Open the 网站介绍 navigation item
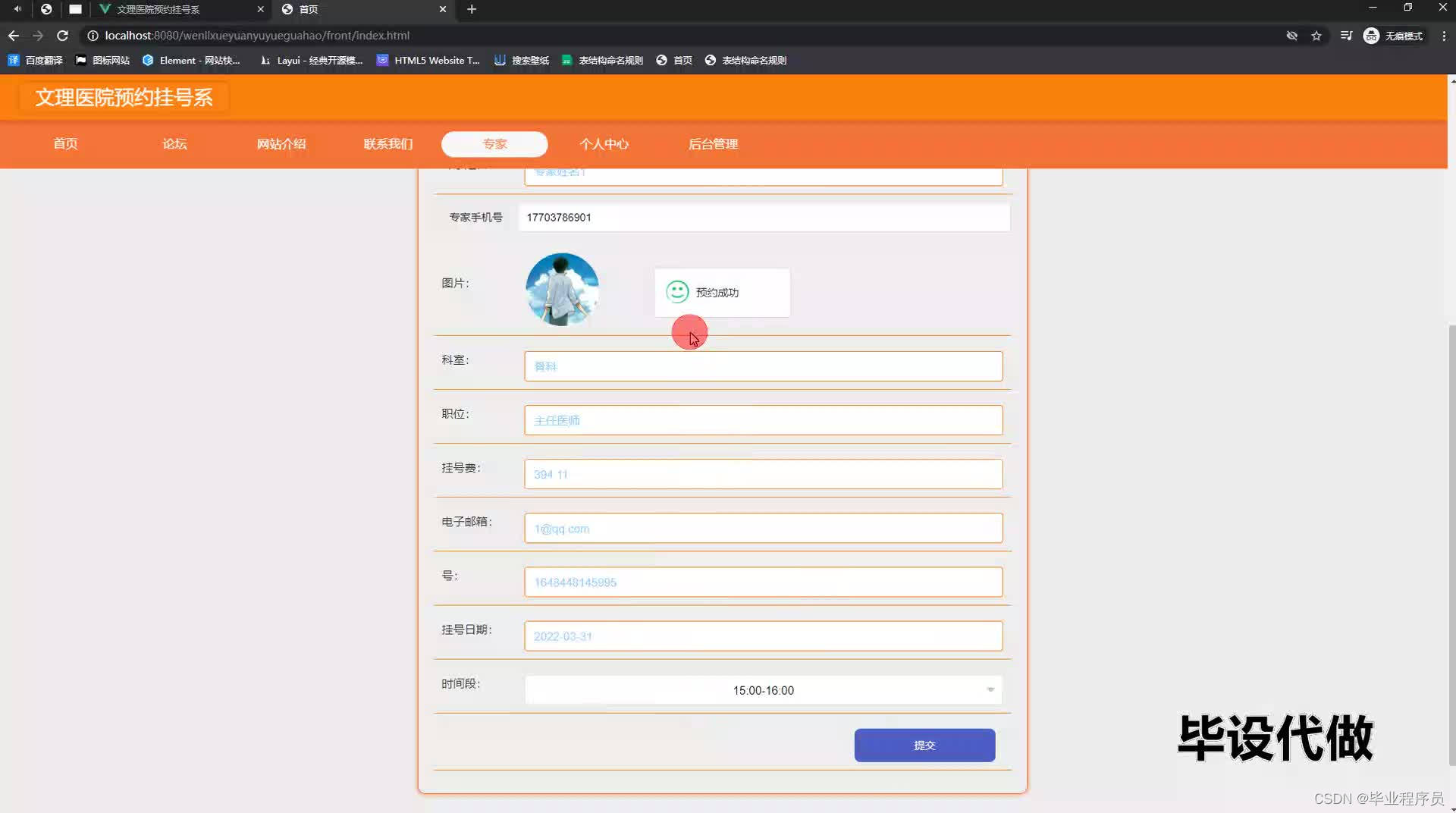 281,144
